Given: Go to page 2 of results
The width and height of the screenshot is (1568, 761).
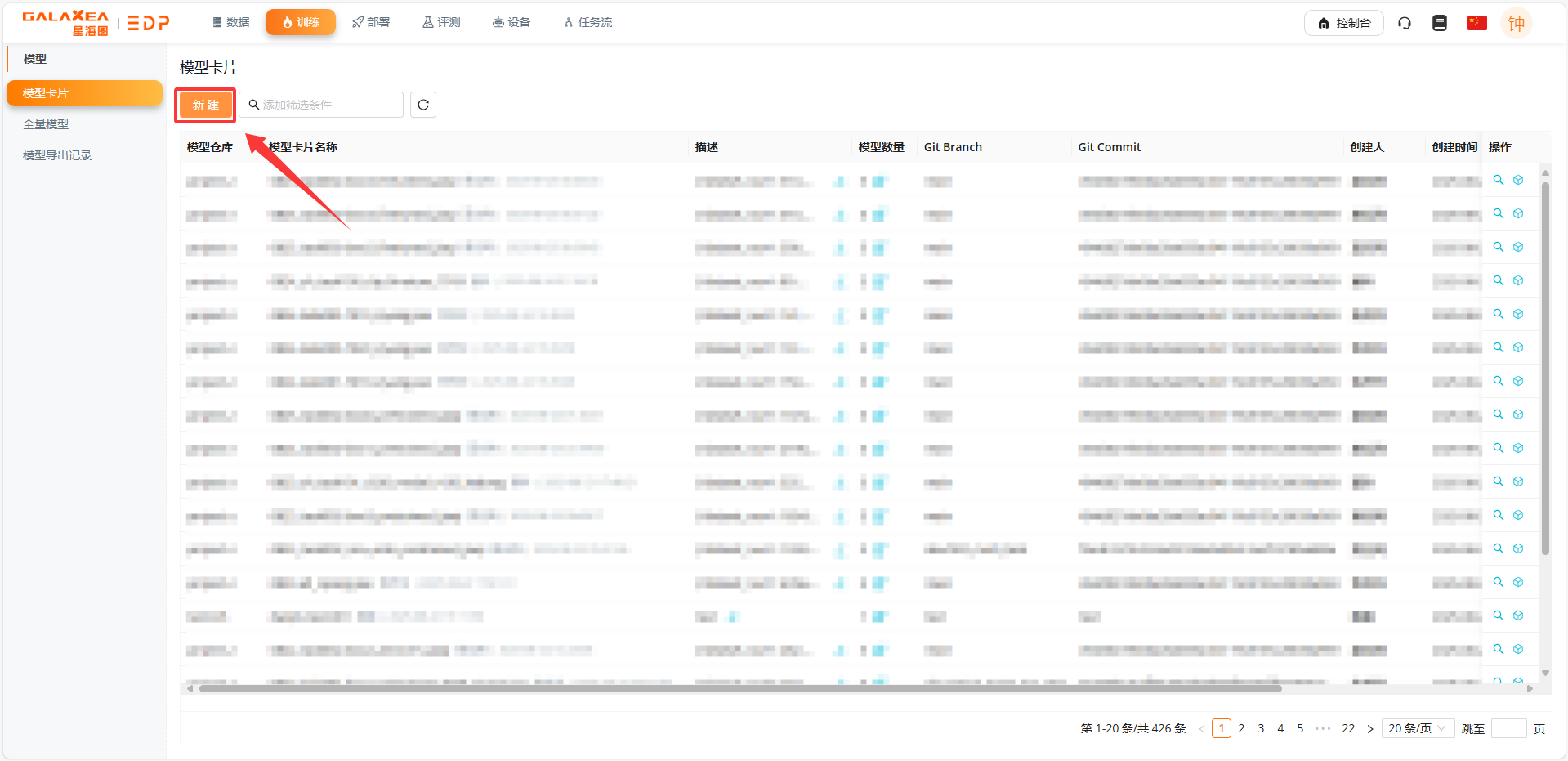Looking at the screenshot, I should click(1241, 728).
